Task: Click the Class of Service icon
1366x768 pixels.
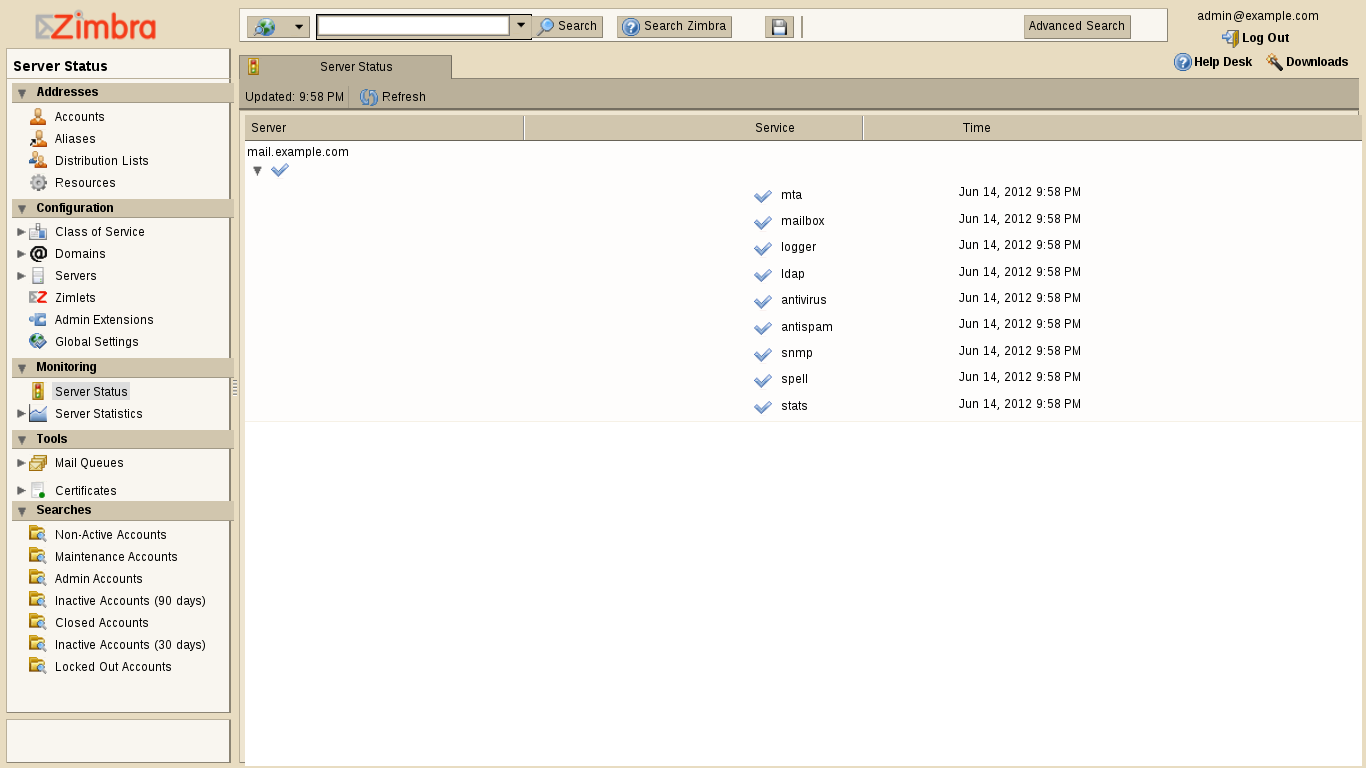Action: click(x=38, y=232)
